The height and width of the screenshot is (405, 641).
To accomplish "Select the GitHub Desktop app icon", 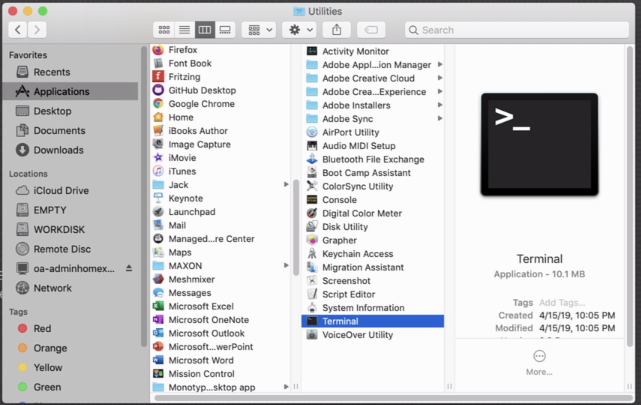I will 158,90.
